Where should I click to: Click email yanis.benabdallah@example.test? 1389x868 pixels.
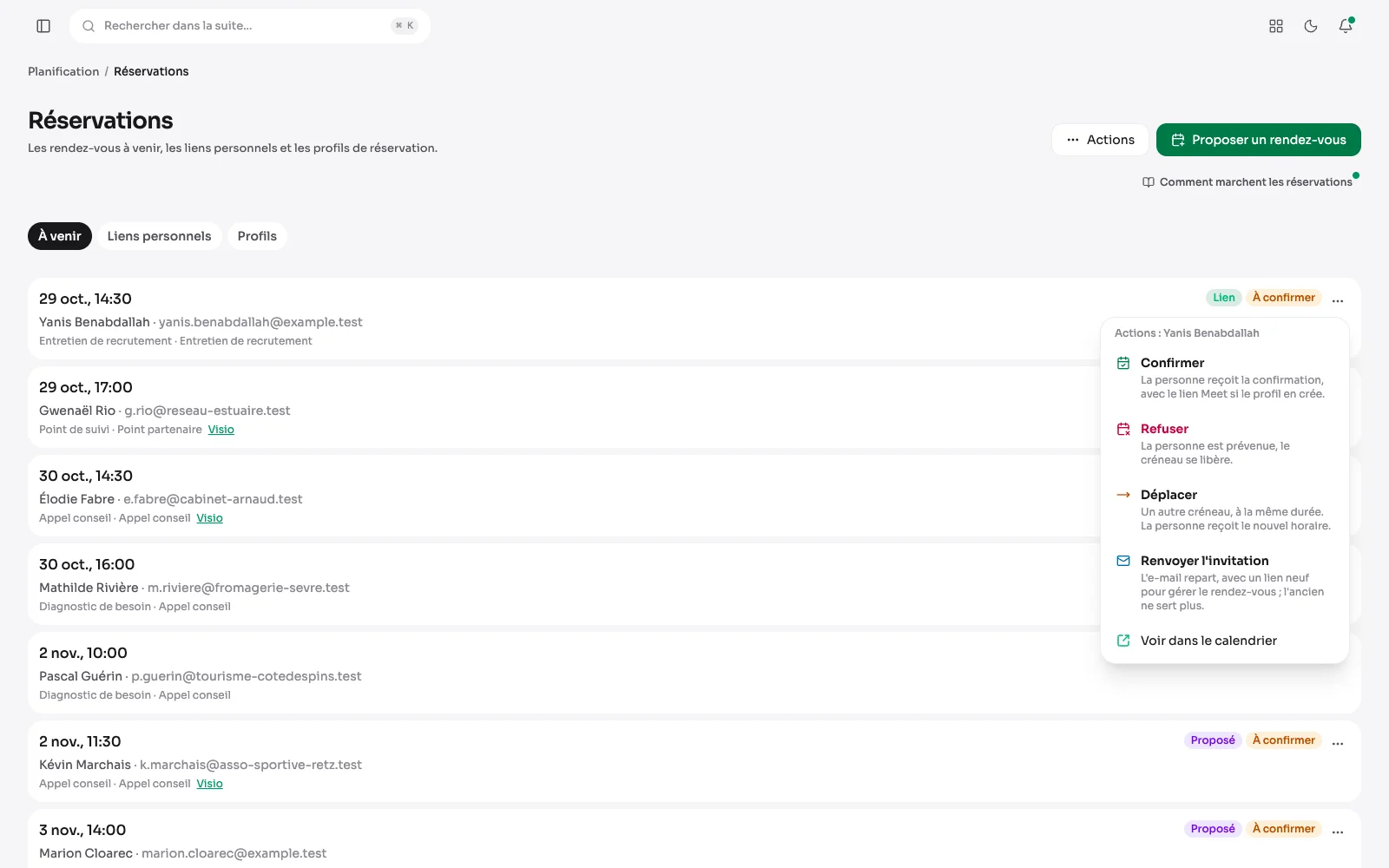click(x=260, y=322)
